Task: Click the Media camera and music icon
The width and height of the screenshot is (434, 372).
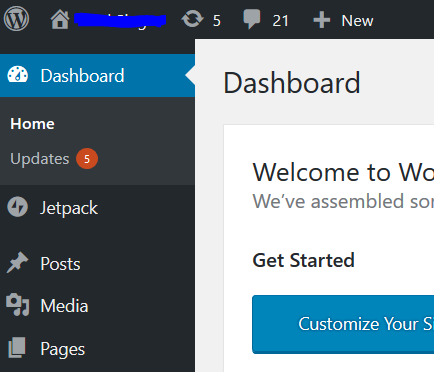Action: pyautogui.click(x=18, y=305)
